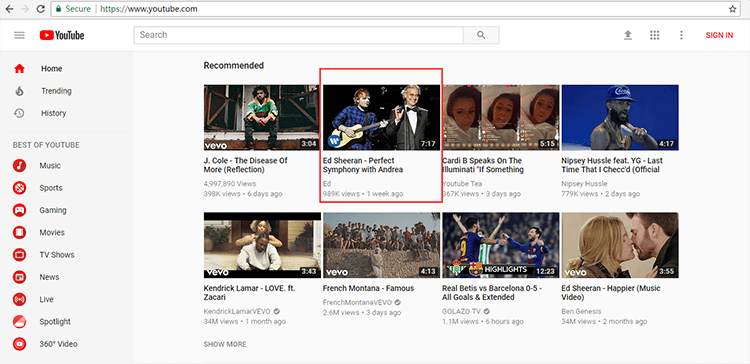The image size is (750, 364).
Task: Click the browser forward arrow
Action: coord(25,9)
